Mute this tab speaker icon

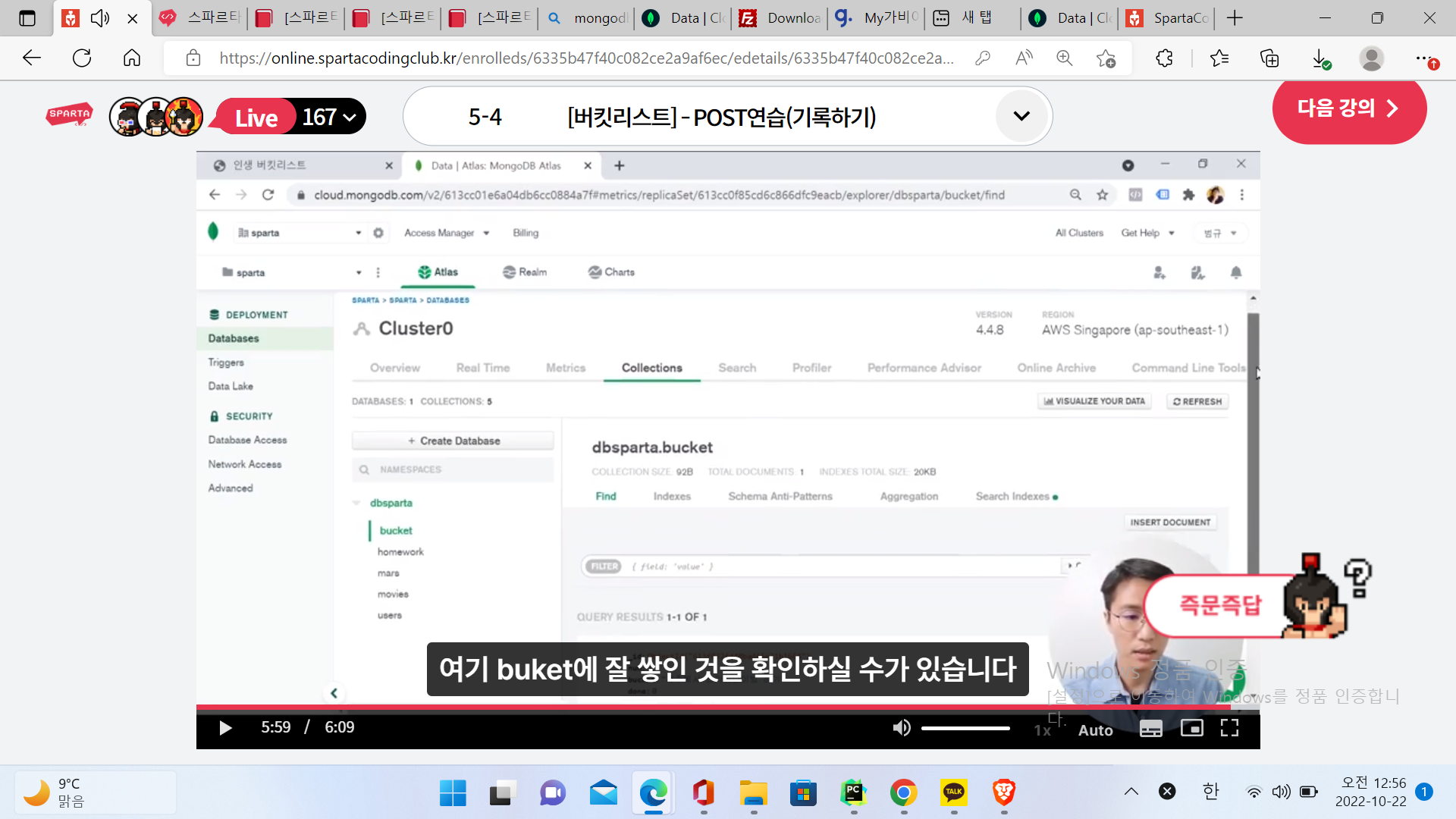click(x=100, y=18)
